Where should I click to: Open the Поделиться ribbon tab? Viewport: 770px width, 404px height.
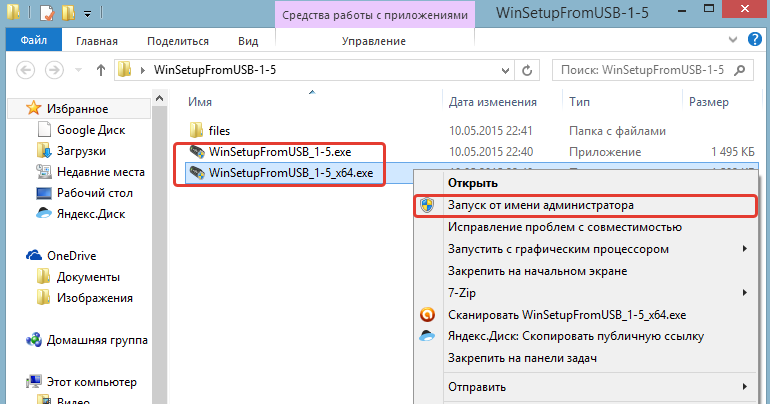(178, 41)
